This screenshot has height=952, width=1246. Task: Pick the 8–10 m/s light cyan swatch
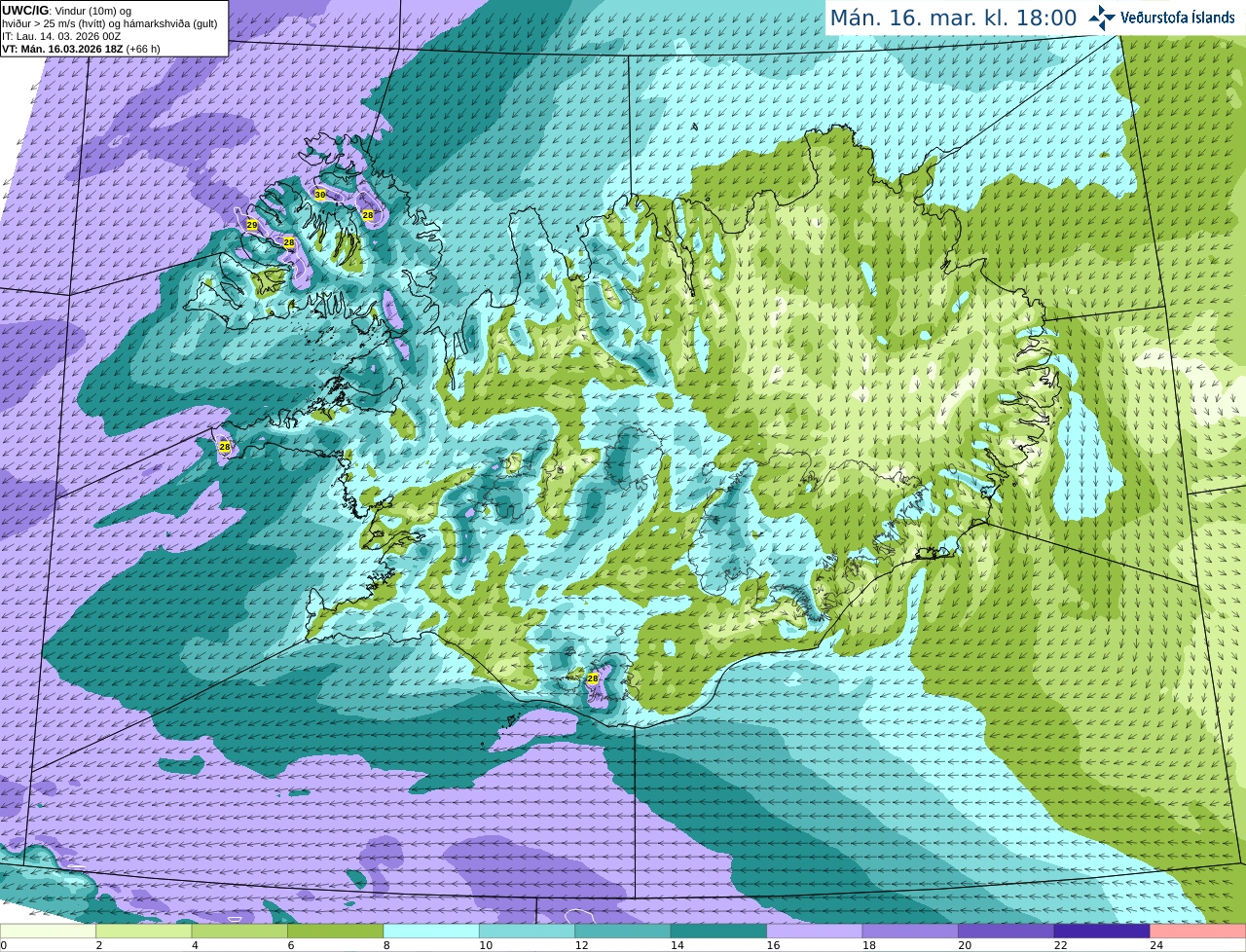point(432,932)
